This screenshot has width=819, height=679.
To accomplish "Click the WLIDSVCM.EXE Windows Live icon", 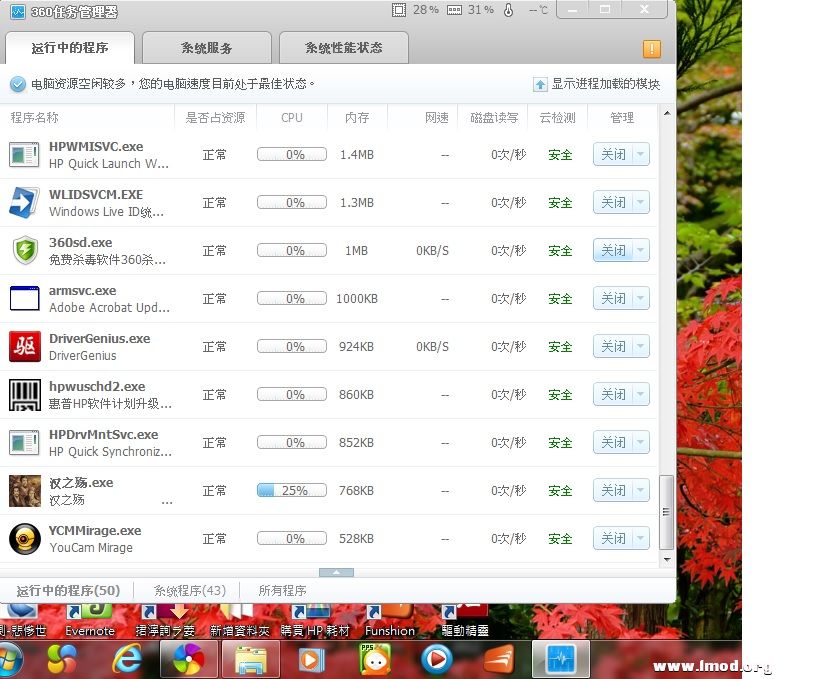I will coord(24,202).
